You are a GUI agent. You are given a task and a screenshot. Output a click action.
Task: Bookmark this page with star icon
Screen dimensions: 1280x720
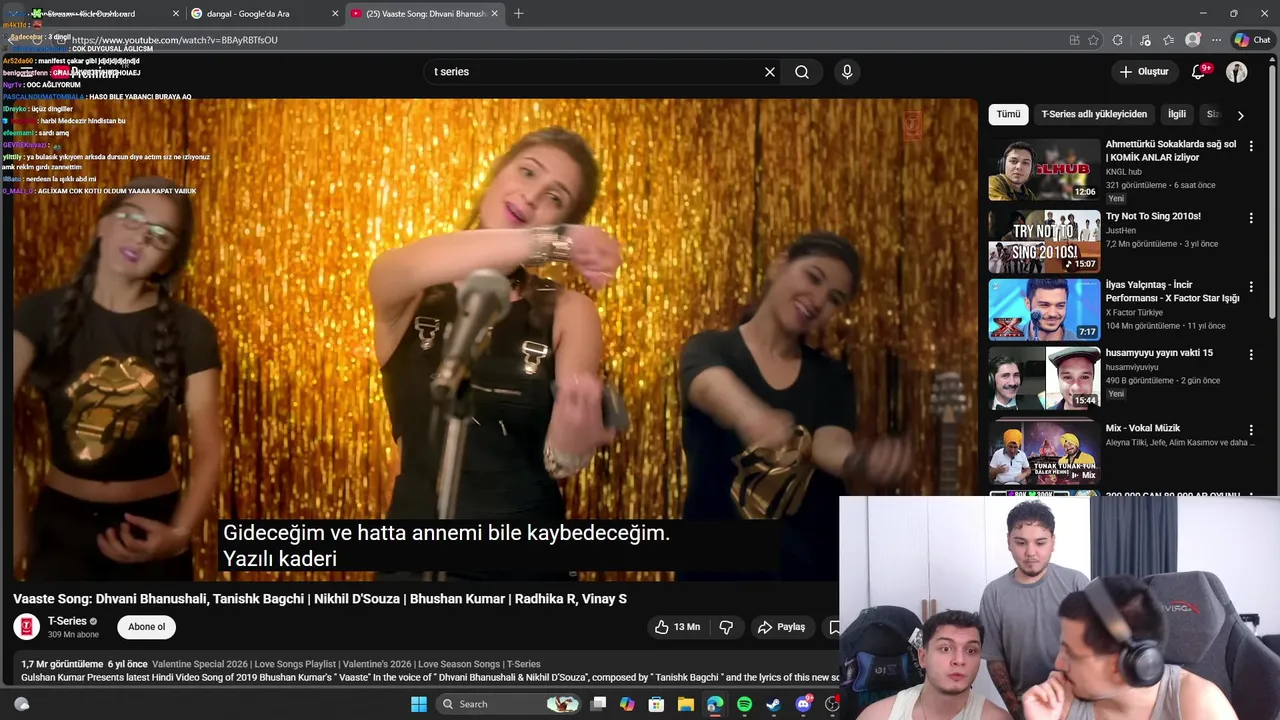pyautogui.click(x=1093, y=40)
